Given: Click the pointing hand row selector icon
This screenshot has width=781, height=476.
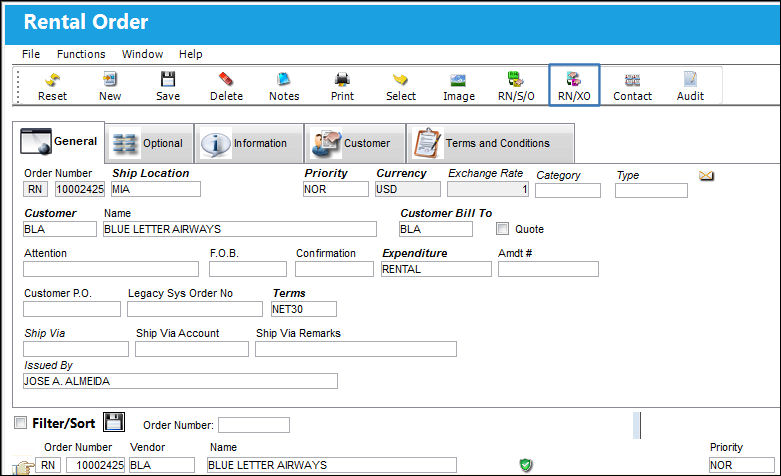Looking at the screenshot, I should click(x=23, y=467).
